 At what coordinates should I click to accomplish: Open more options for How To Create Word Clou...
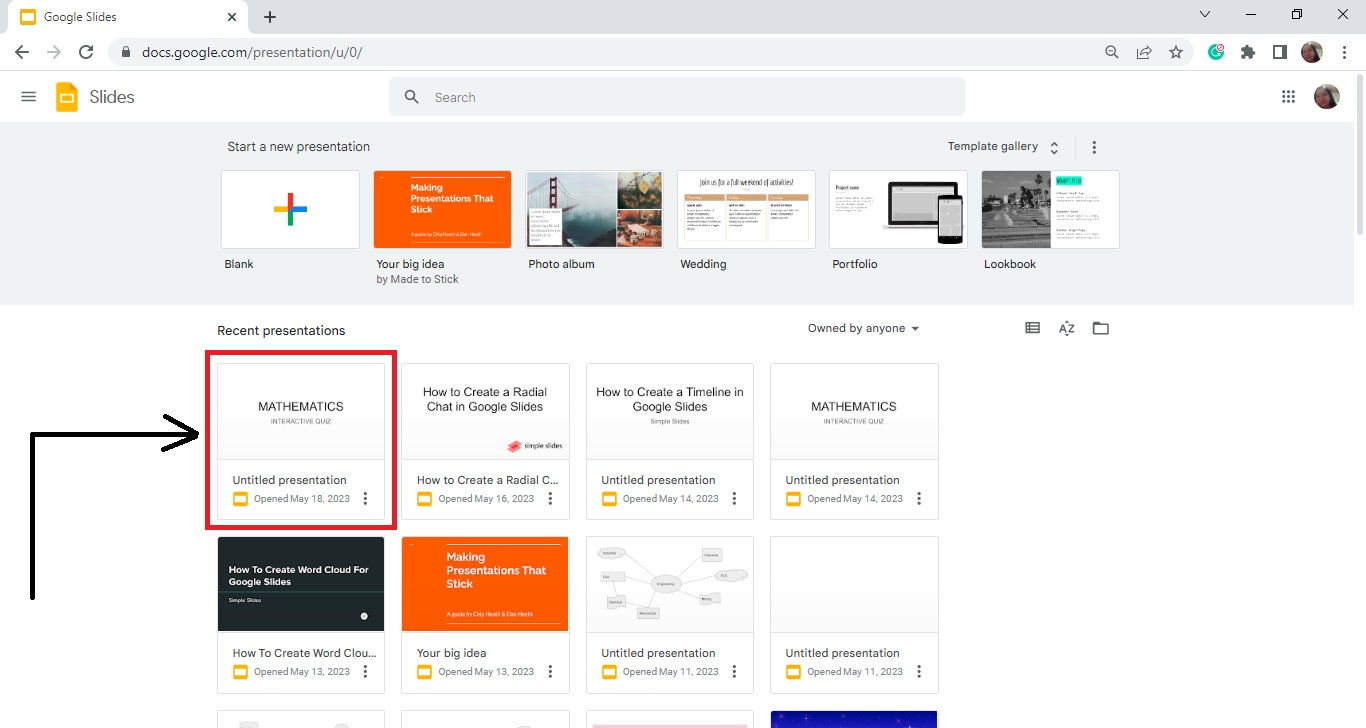[366, 671]
